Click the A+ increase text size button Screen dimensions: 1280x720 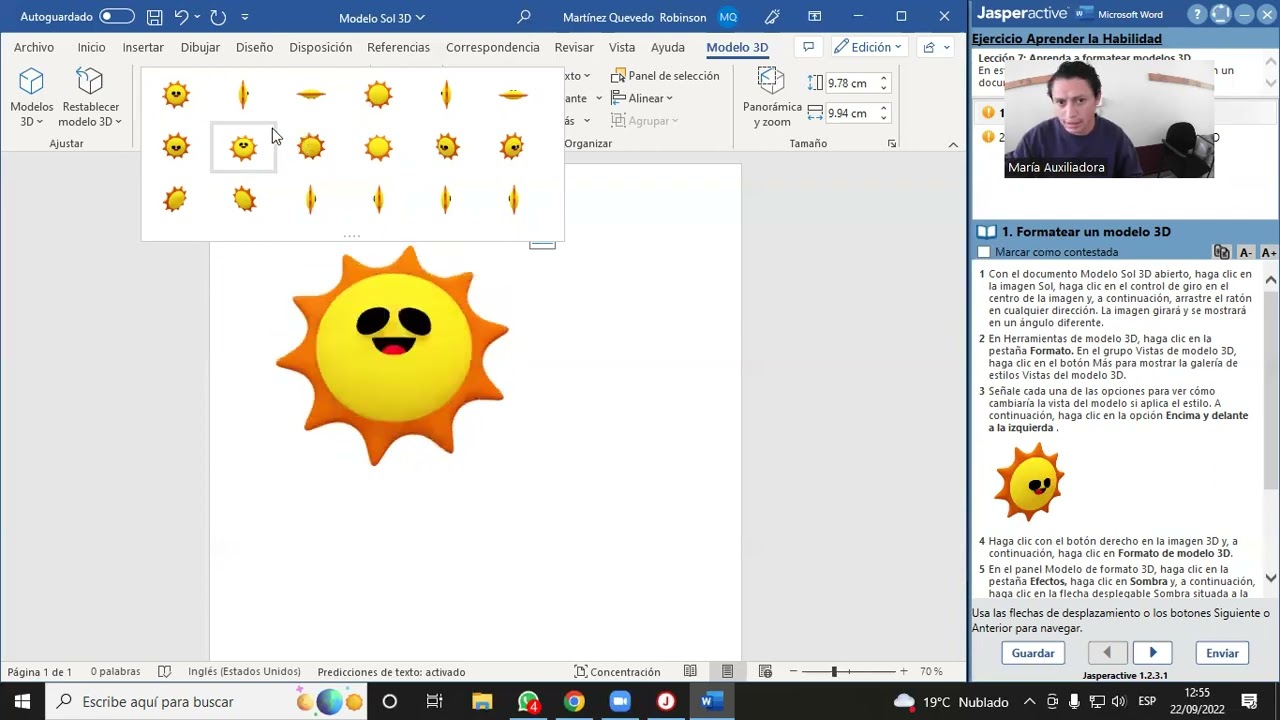click(x=1269, y=253)
